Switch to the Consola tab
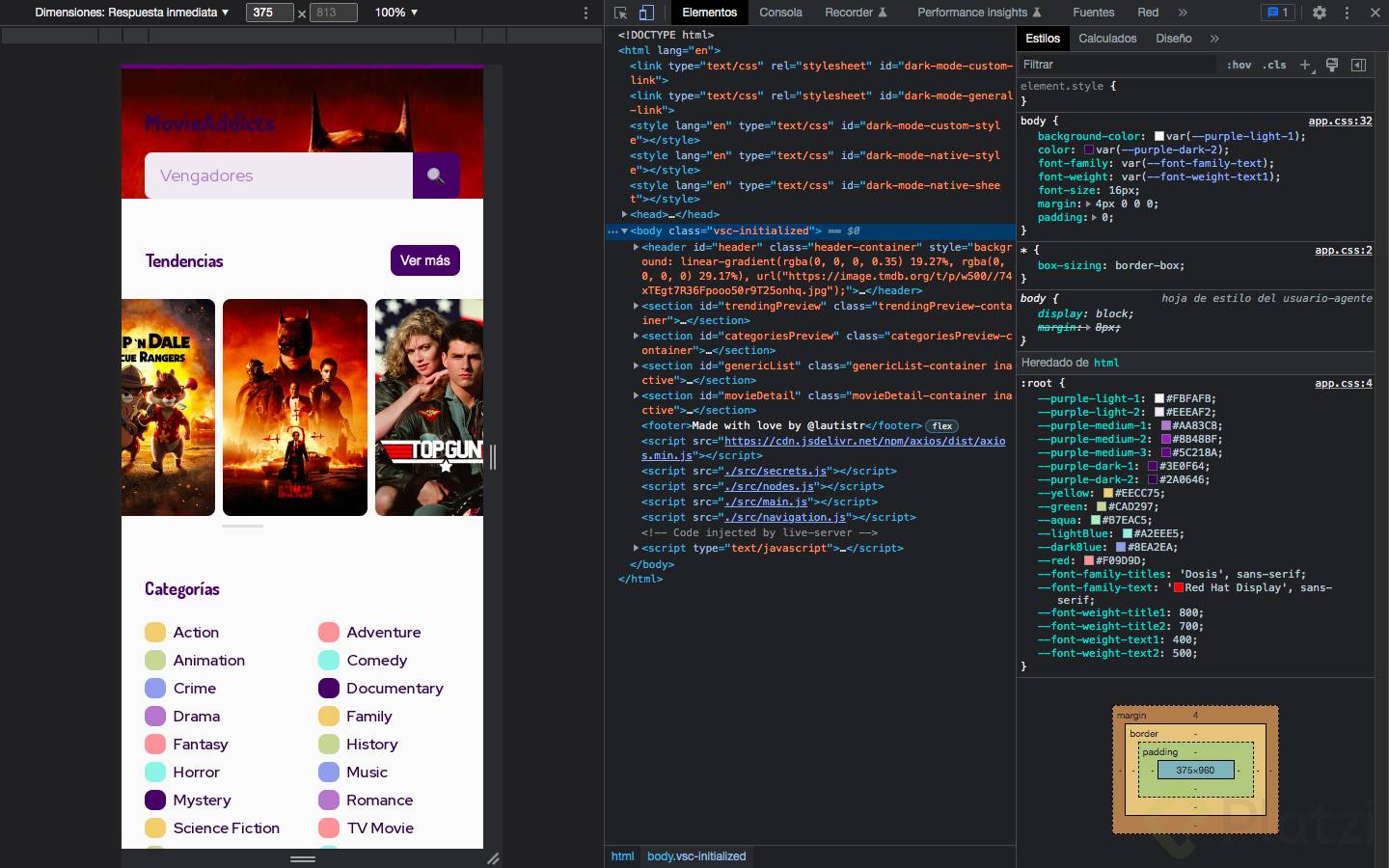Image resolution: width=1389 pixels, height=868 pixels. [780, 13]
